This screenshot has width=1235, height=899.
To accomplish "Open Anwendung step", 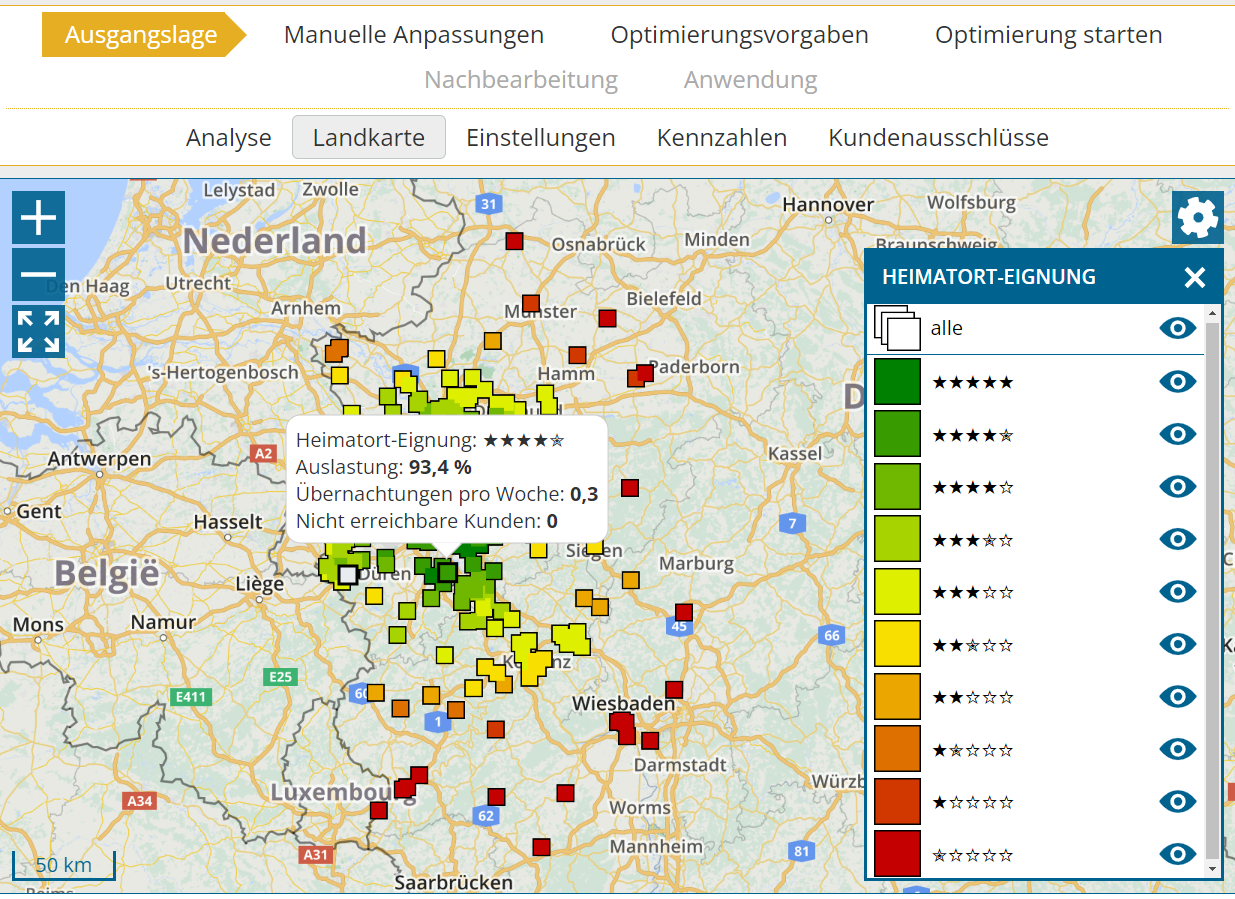I will tap(751, 79).
